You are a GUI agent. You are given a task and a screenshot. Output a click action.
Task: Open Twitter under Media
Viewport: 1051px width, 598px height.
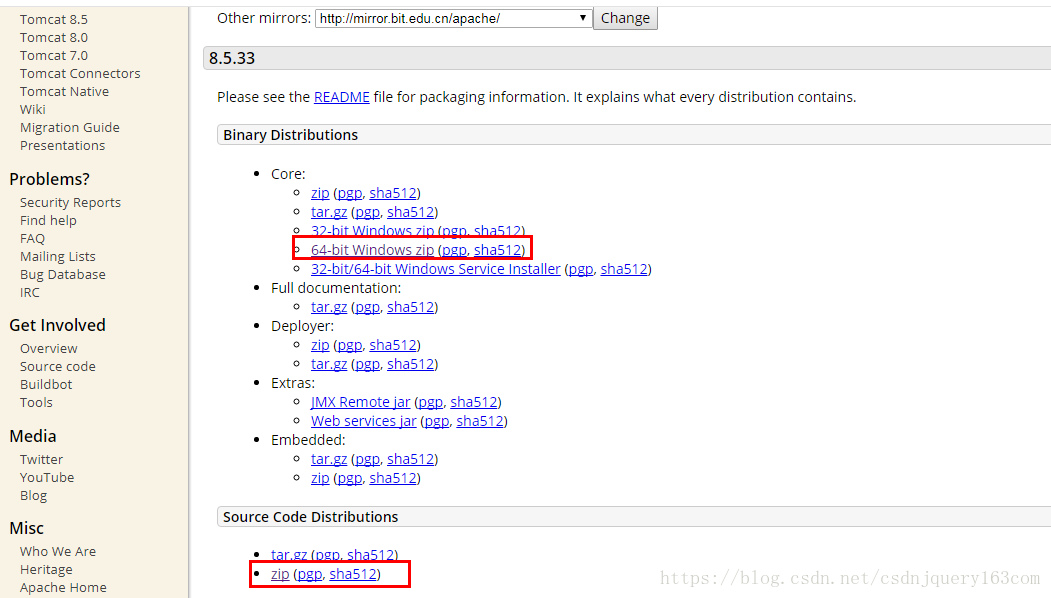41,460
